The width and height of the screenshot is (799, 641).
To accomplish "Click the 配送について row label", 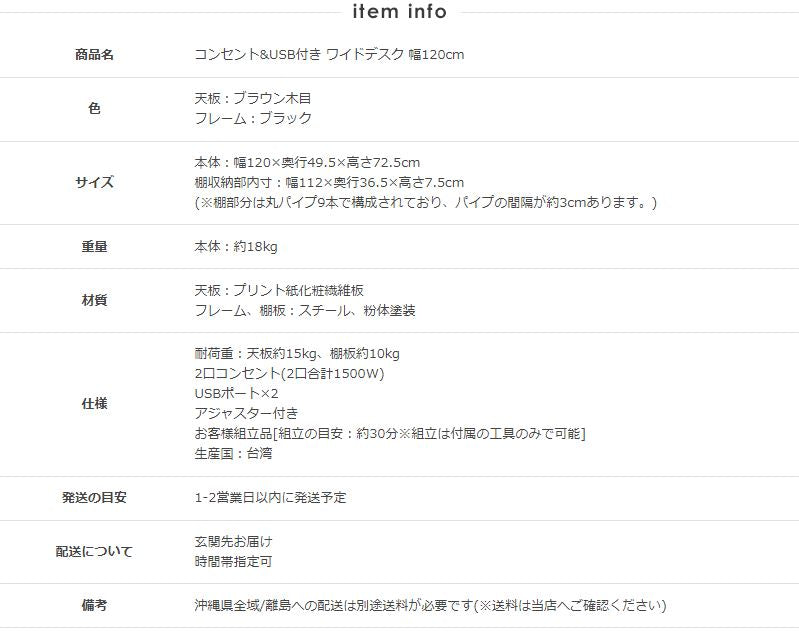I will (x=94, y=552).
